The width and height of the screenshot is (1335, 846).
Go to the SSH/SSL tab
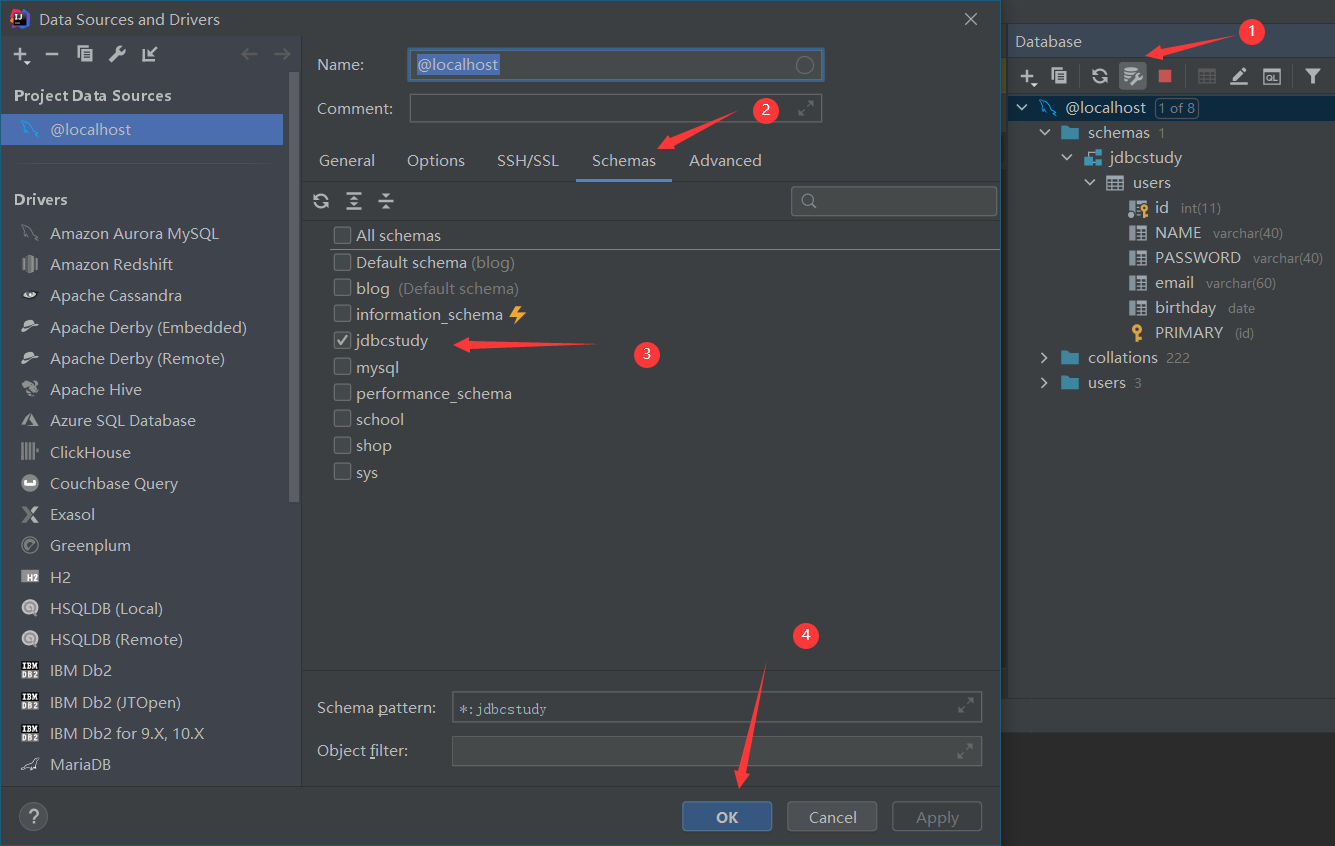tap(528, 160)
